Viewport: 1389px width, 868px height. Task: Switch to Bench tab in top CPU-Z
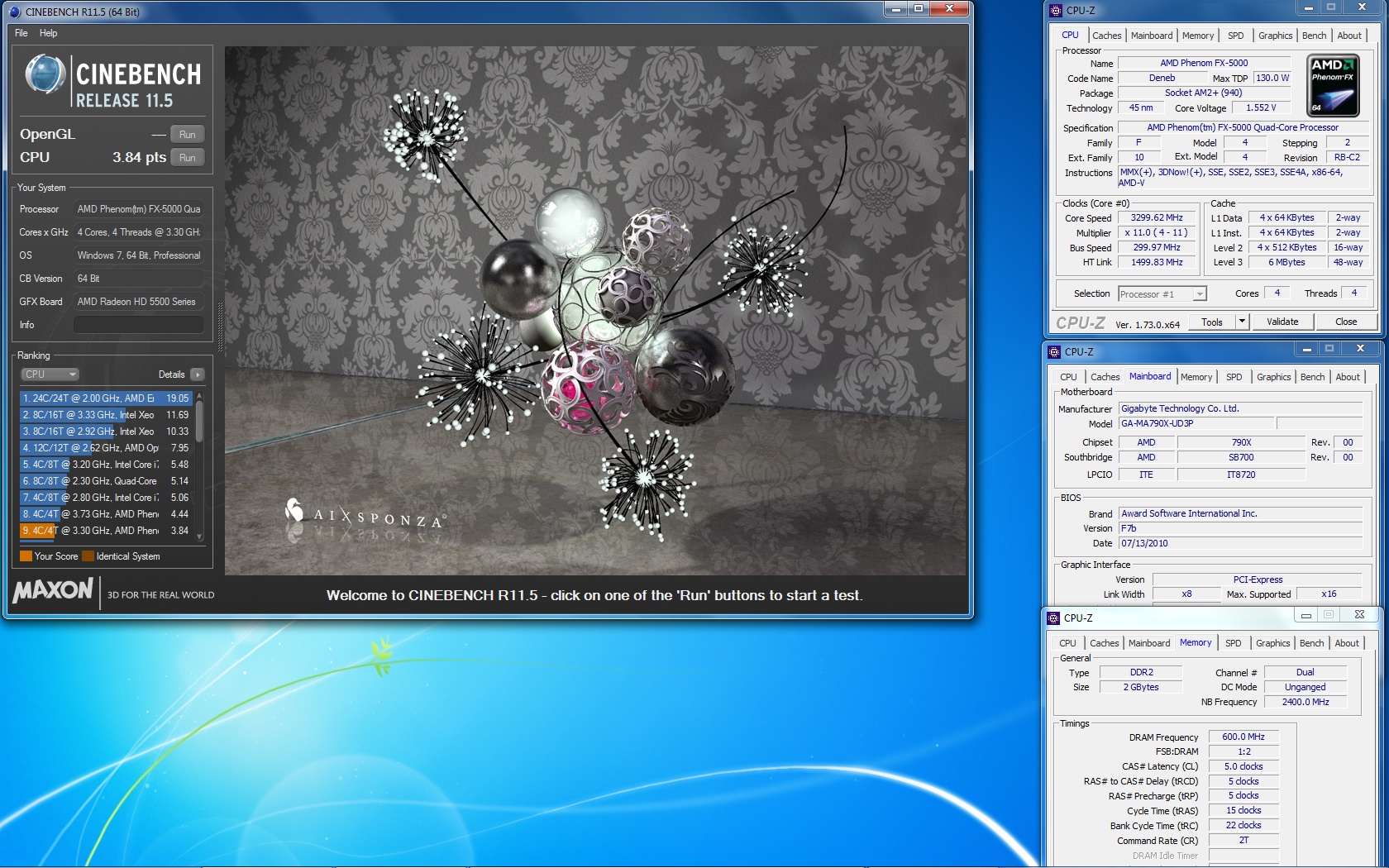1315,36
